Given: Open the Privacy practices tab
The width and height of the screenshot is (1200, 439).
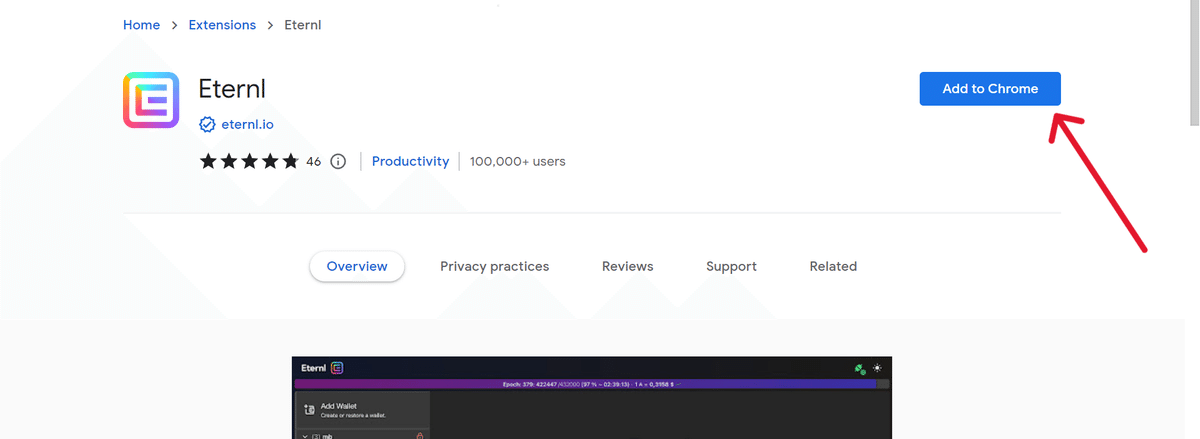Looking at the screenshot, I should pyautogui.click(x=494, y=266).
